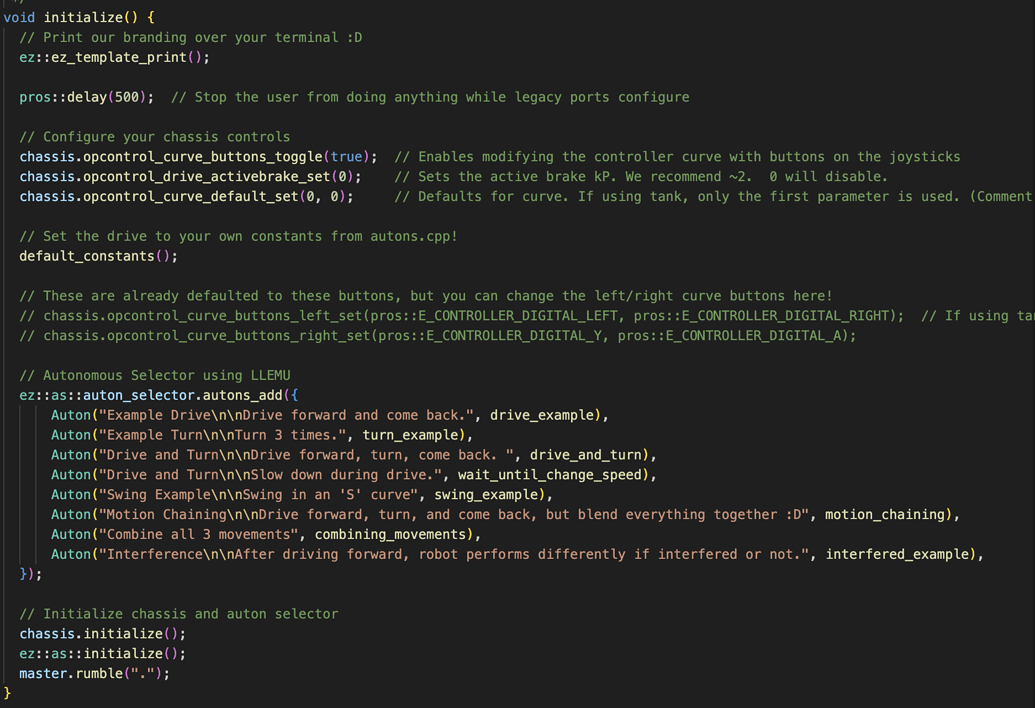Click the wait_until_change_speed identifier
Screen dimensions: 1035x708
click(553, 475)
